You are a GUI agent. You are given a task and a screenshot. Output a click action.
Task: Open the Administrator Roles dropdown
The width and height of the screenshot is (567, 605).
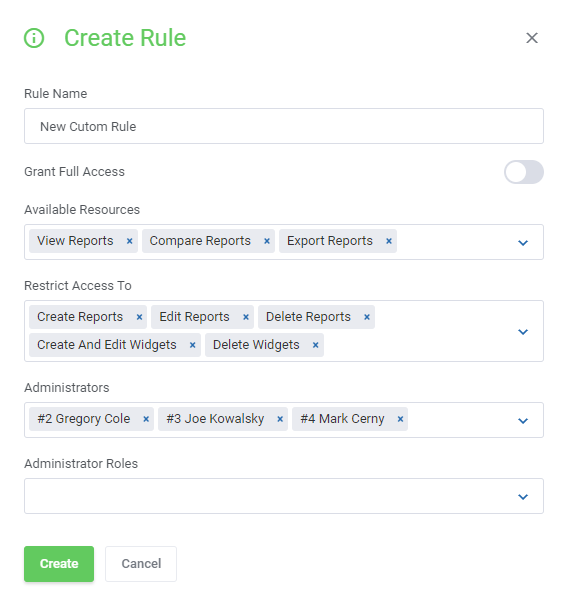(284, 496)
